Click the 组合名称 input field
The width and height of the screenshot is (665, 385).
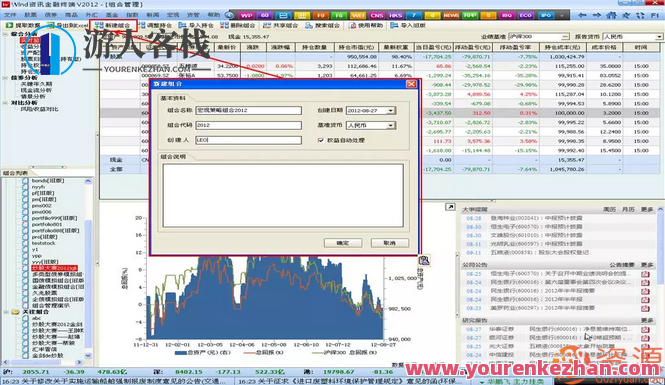point(249,110)
